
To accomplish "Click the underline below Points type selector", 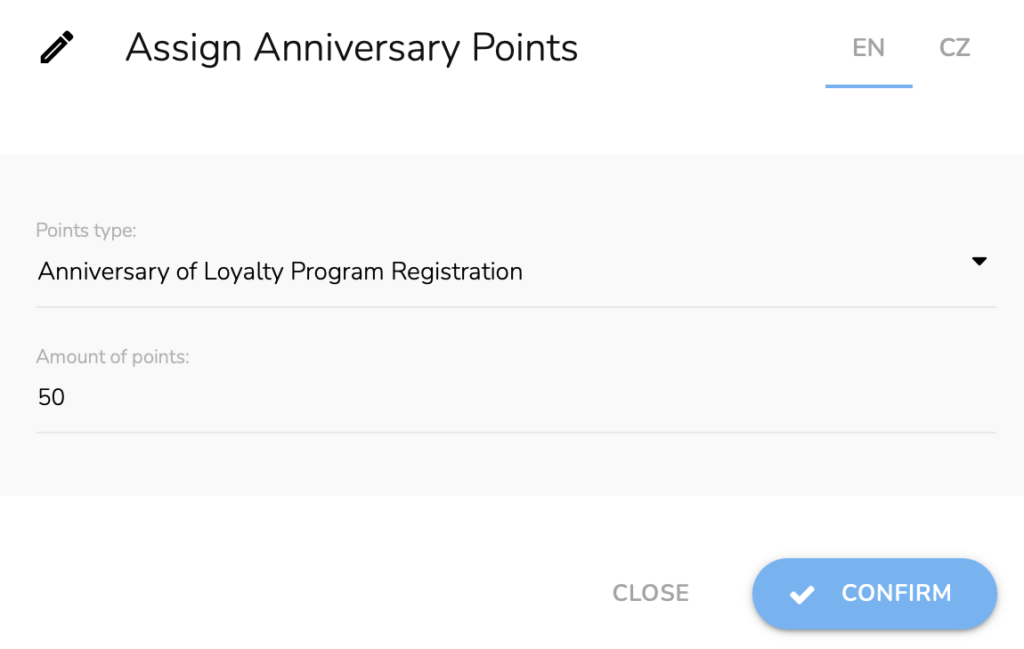I will [x=516, y=307].
